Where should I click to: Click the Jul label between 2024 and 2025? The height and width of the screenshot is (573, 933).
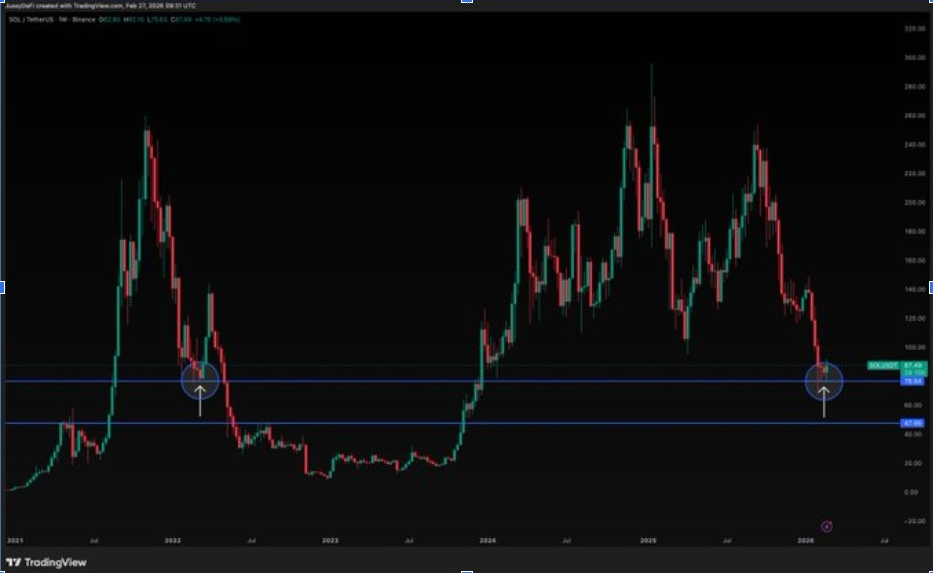point(566,541)
